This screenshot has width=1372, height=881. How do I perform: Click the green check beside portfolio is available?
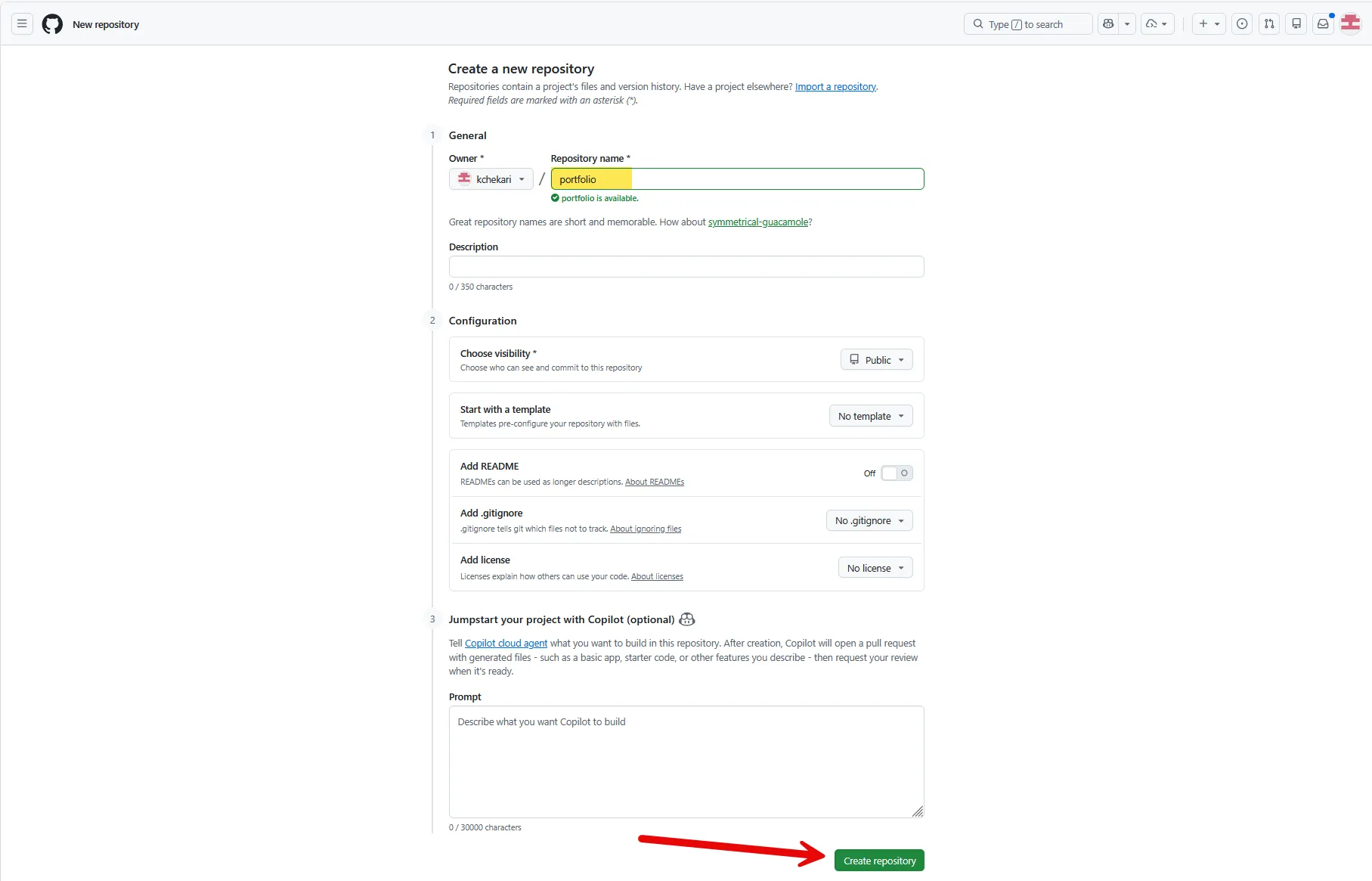(x=555, y=198)
